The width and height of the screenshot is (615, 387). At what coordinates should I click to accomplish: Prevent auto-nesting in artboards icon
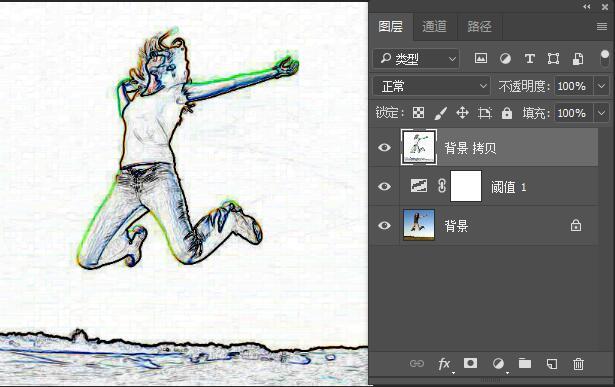pyautogui.click(x=484, y=113)
